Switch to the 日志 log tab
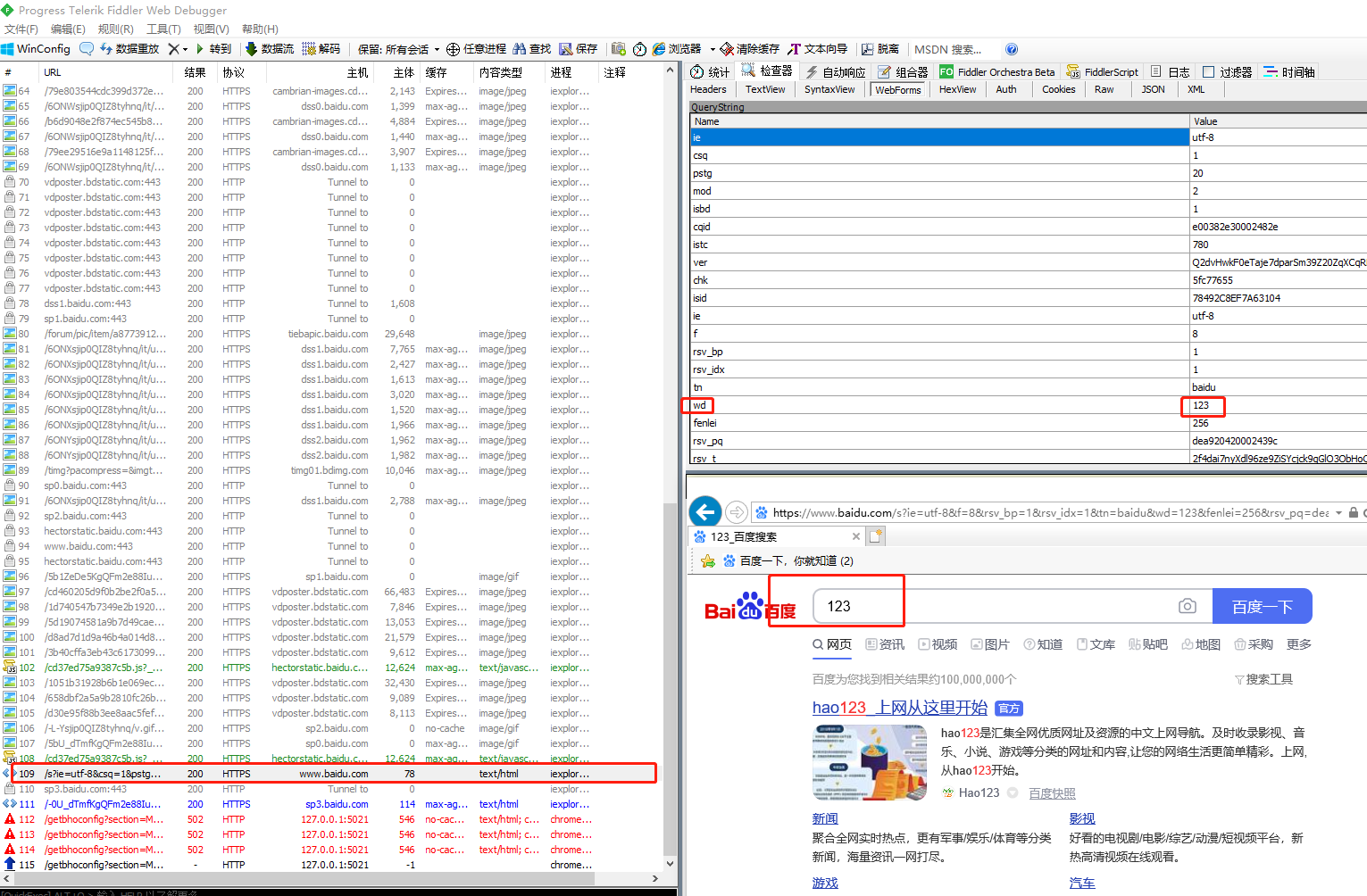This screenshot has width=1367, height=896. tap(1170, 71)
